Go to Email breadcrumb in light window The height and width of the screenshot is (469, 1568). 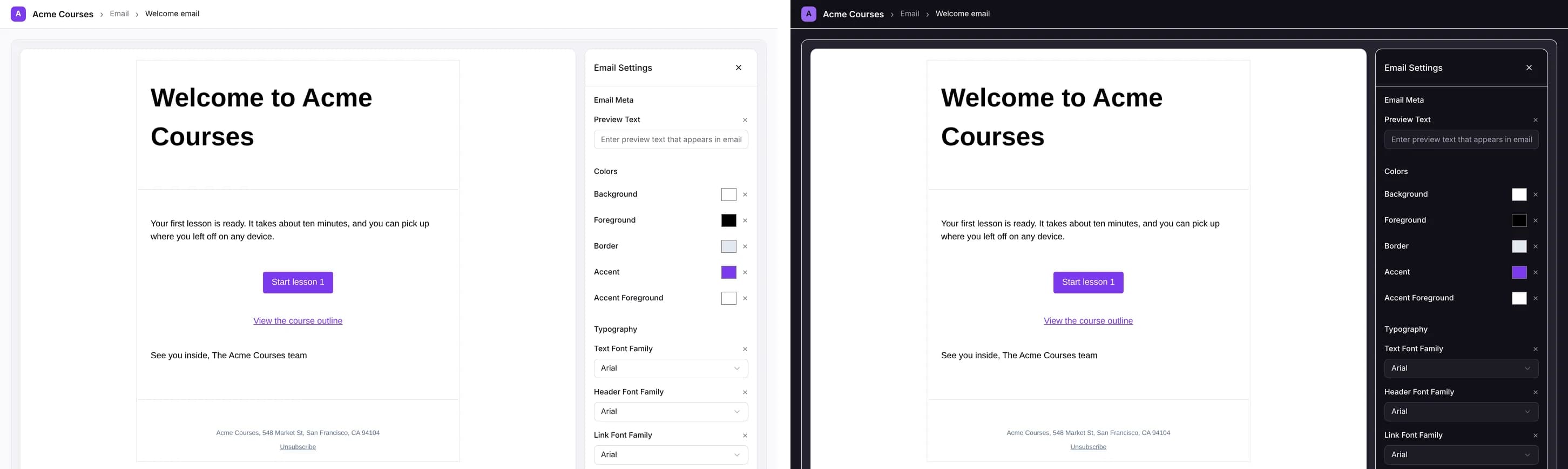click(x=119, y=14)
